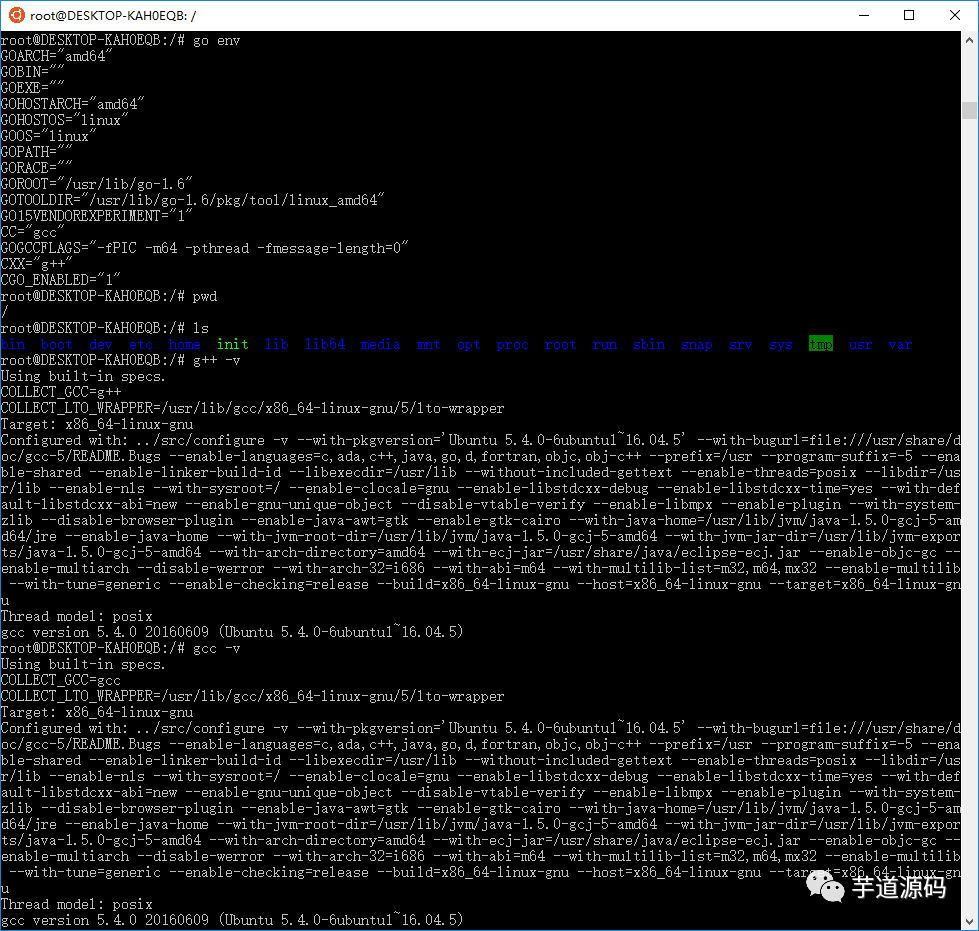Click the 'boot' directory name
Viewport: 979px width, 931px height.
57,345
